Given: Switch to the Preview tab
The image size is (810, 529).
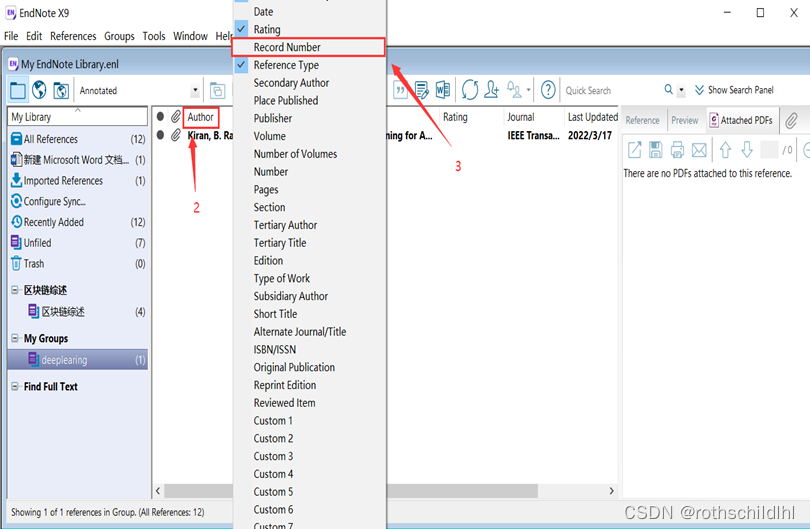Looking at the screenshot, I should 684,120.
